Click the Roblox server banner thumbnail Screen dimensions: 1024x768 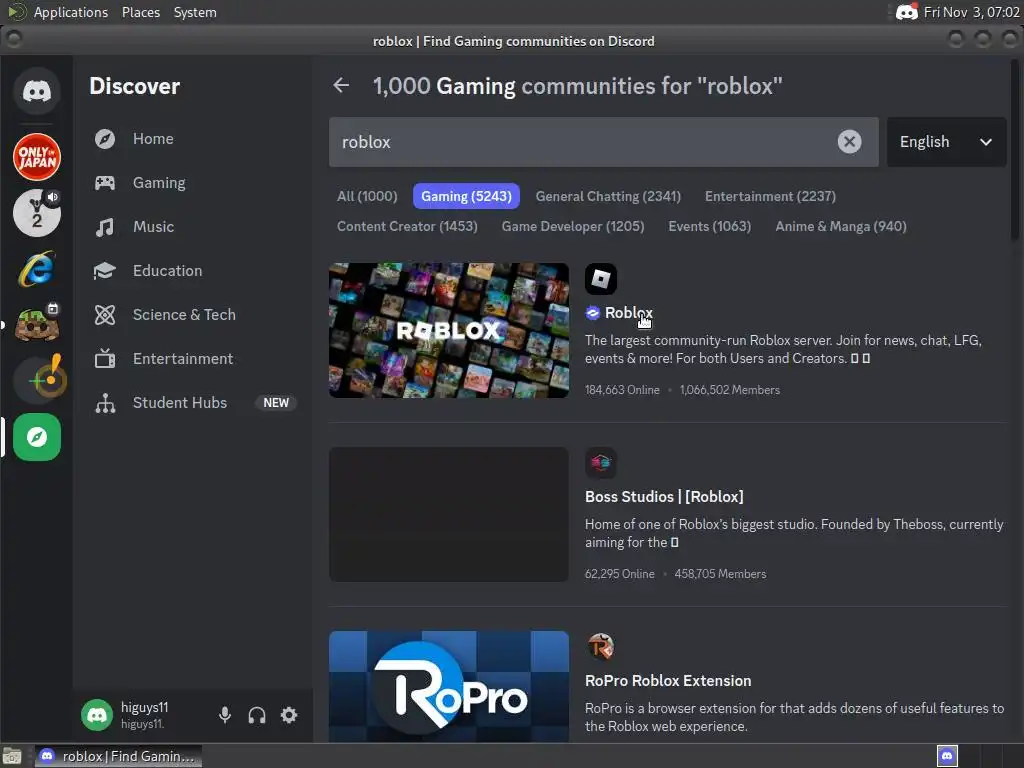[449, 330]
